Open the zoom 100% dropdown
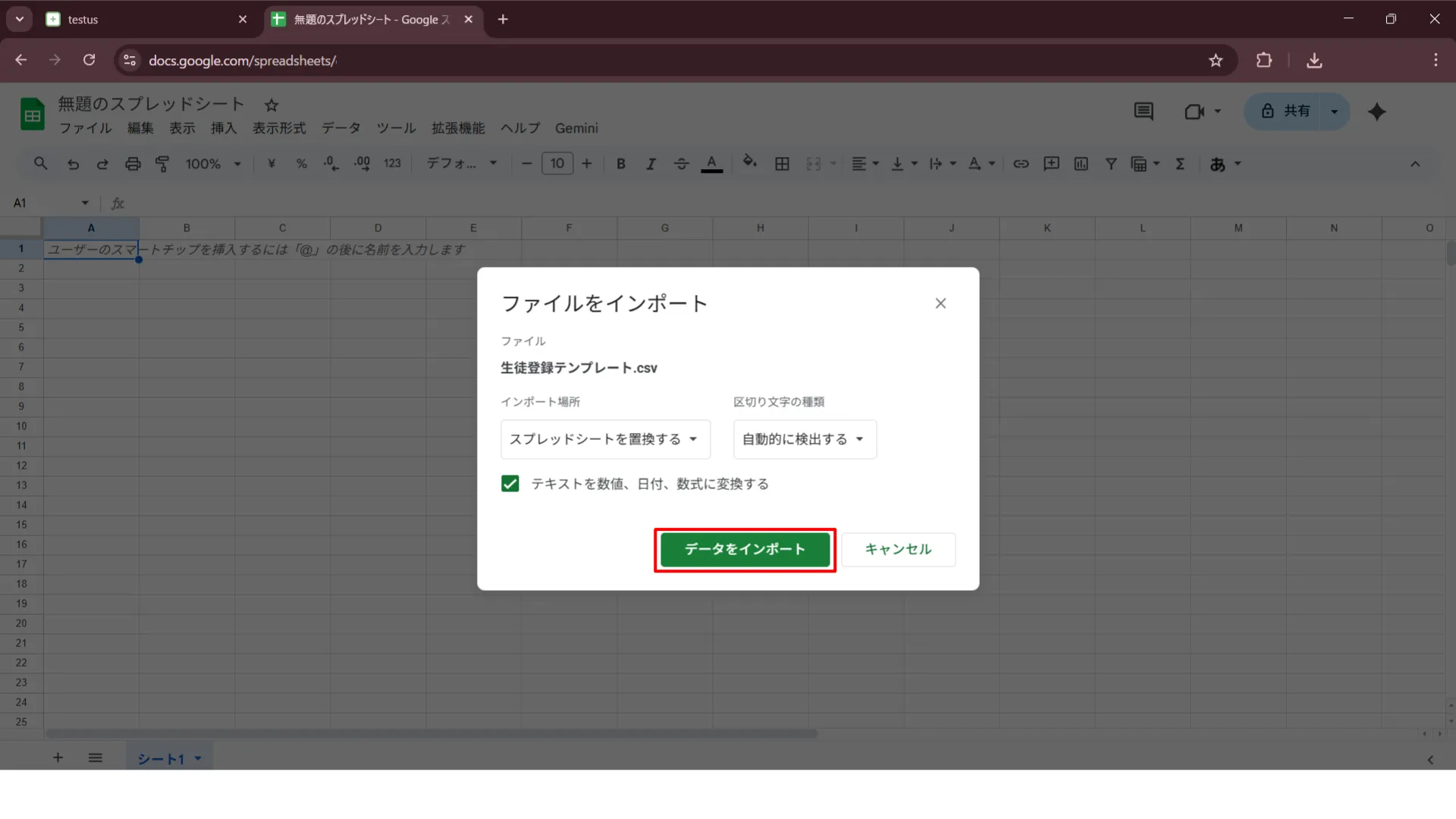The image size is (1456, 819). pyautogui.click(x=213, y=164)
